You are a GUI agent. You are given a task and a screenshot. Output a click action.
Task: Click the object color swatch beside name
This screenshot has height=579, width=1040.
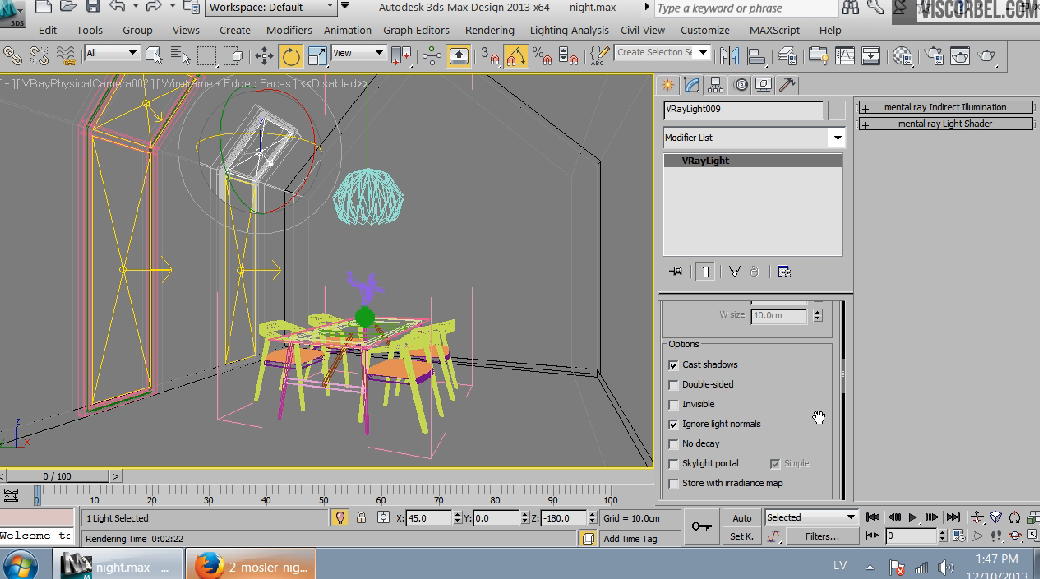(837, 110)
